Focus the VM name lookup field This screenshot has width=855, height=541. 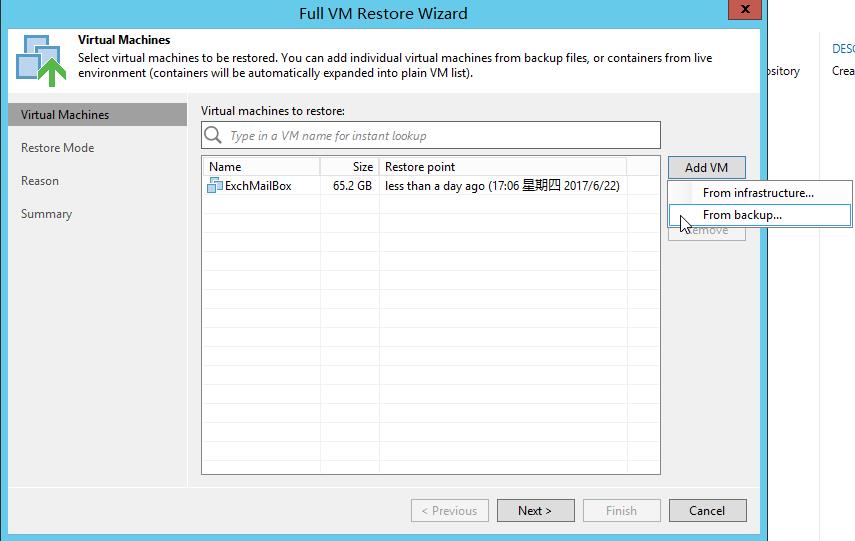pos(431,135)
